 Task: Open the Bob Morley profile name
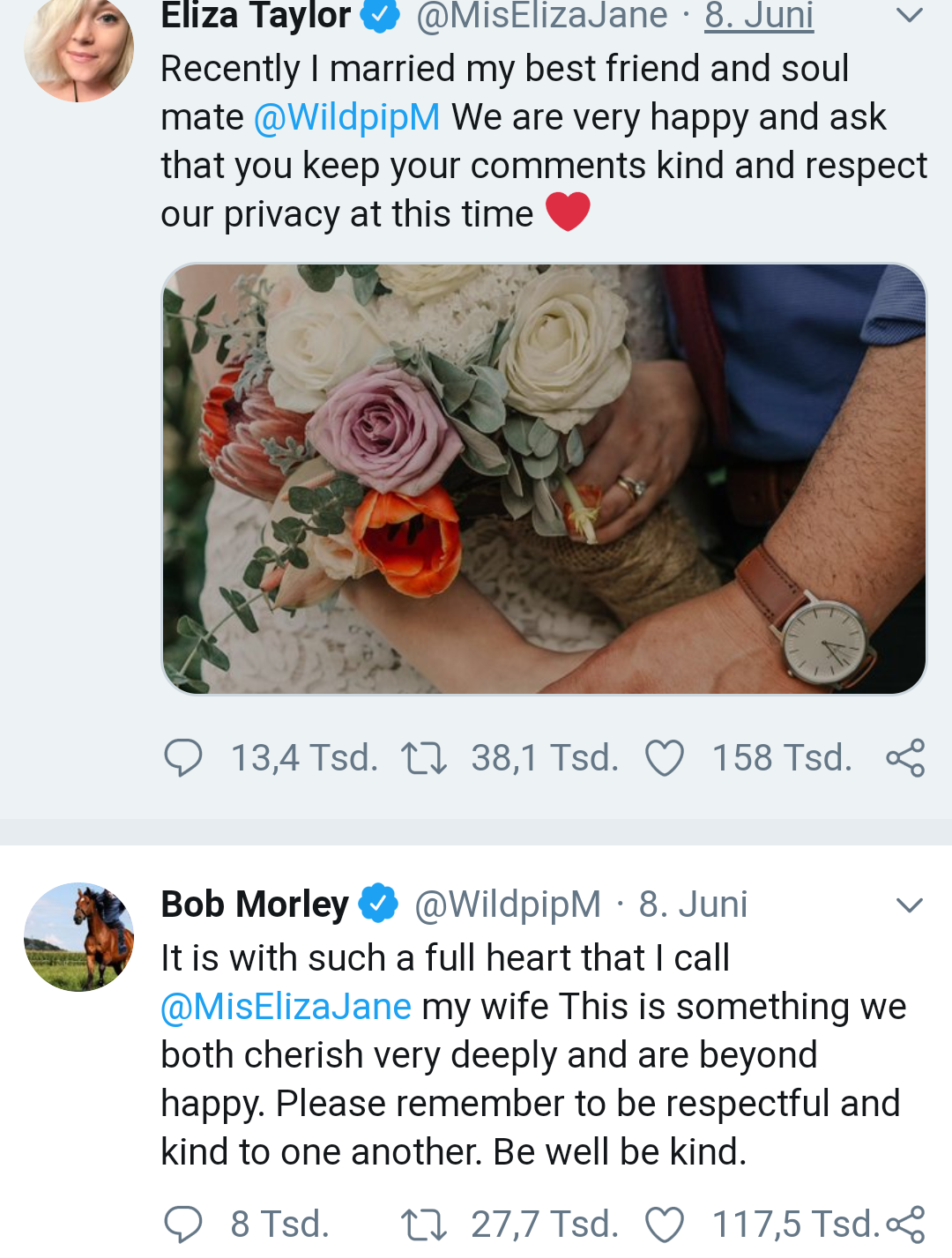tap(255, 904)
